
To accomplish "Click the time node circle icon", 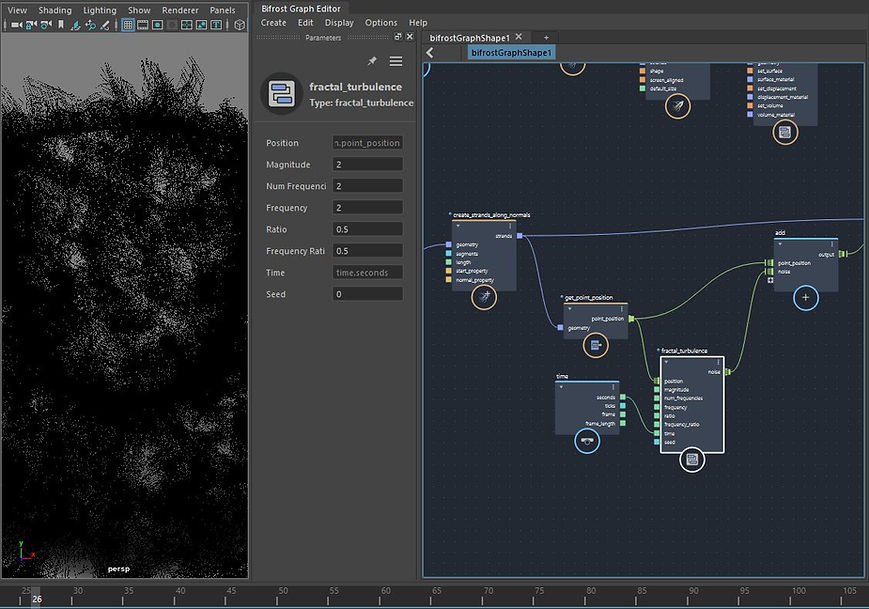I will [587, 442].
